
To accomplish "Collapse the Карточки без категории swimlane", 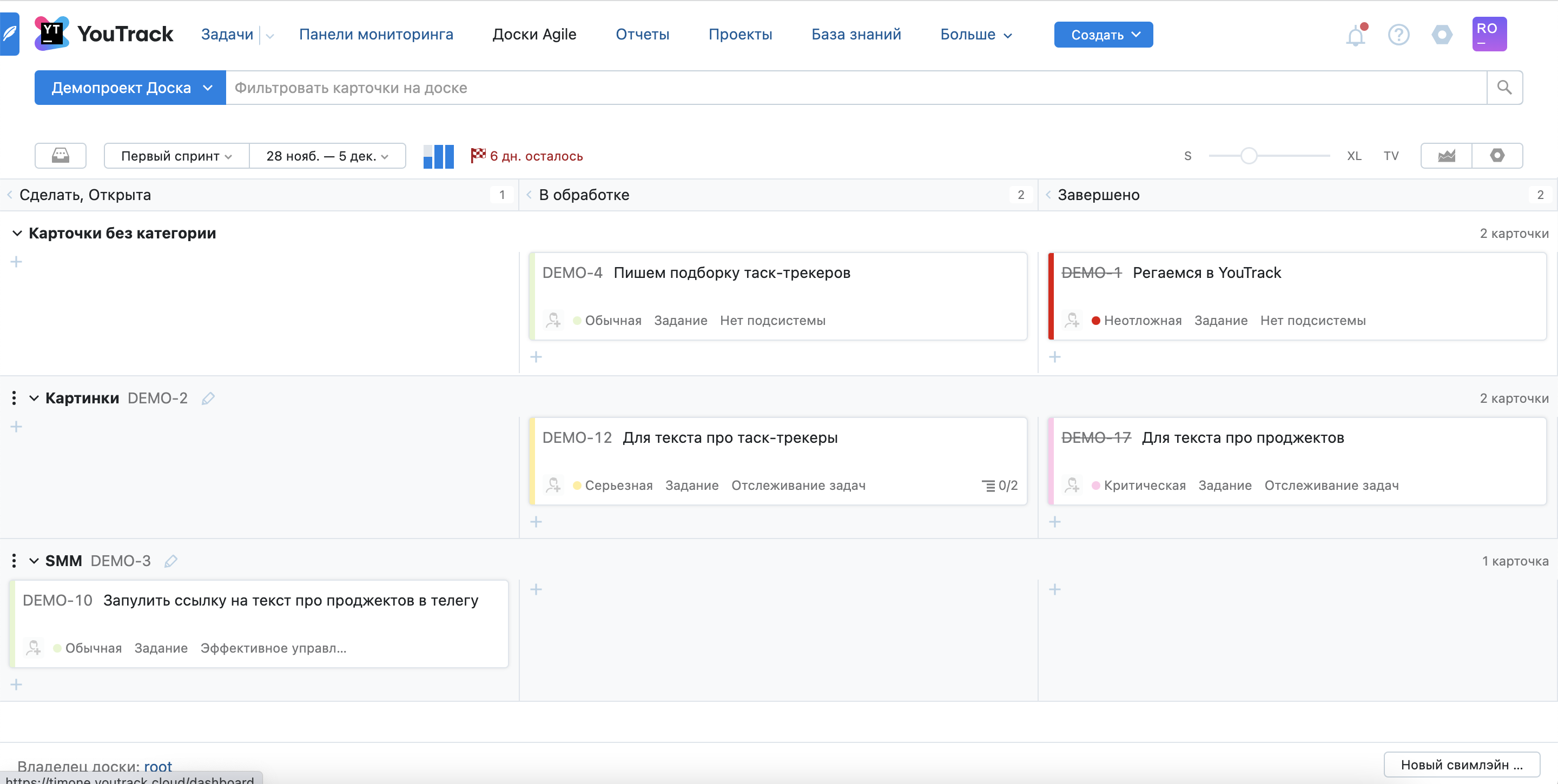I will tap(16, 232).
